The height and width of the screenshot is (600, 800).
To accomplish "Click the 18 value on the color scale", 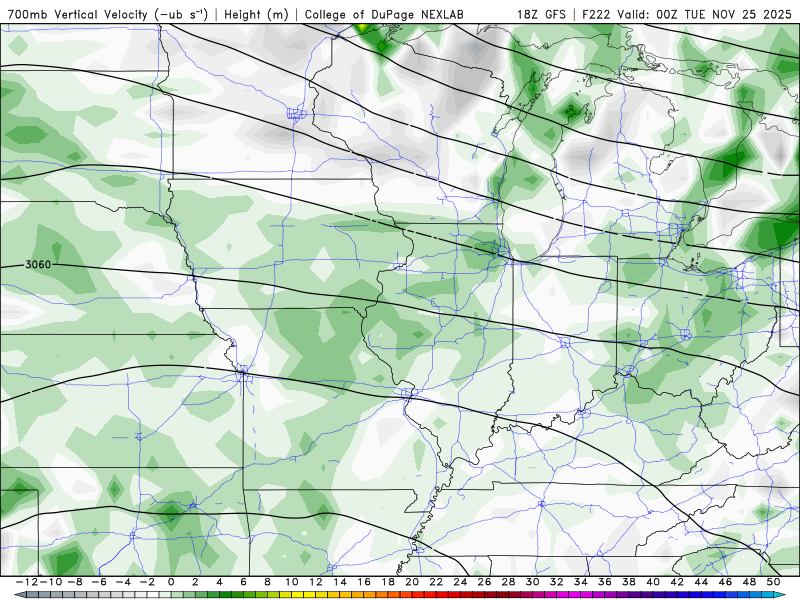I will [388, 582].
